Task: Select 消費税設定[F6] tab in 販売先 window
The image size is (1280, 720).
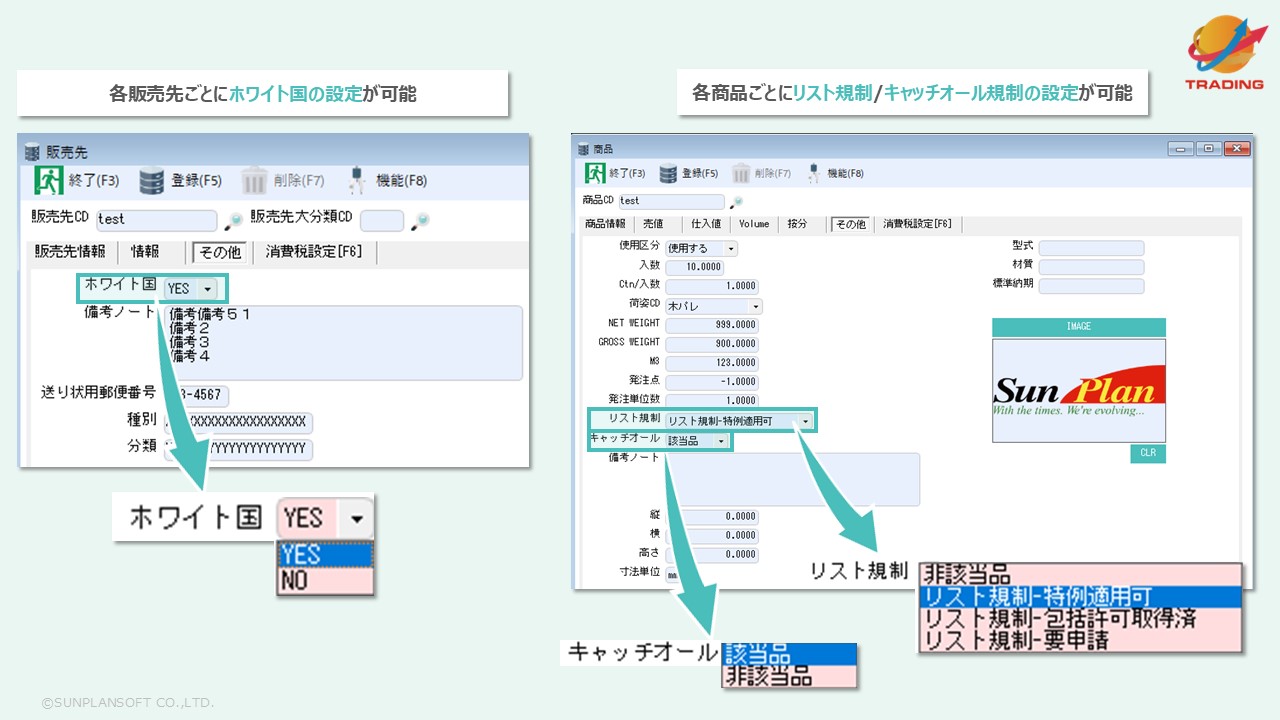Action: tap(313, 252)
